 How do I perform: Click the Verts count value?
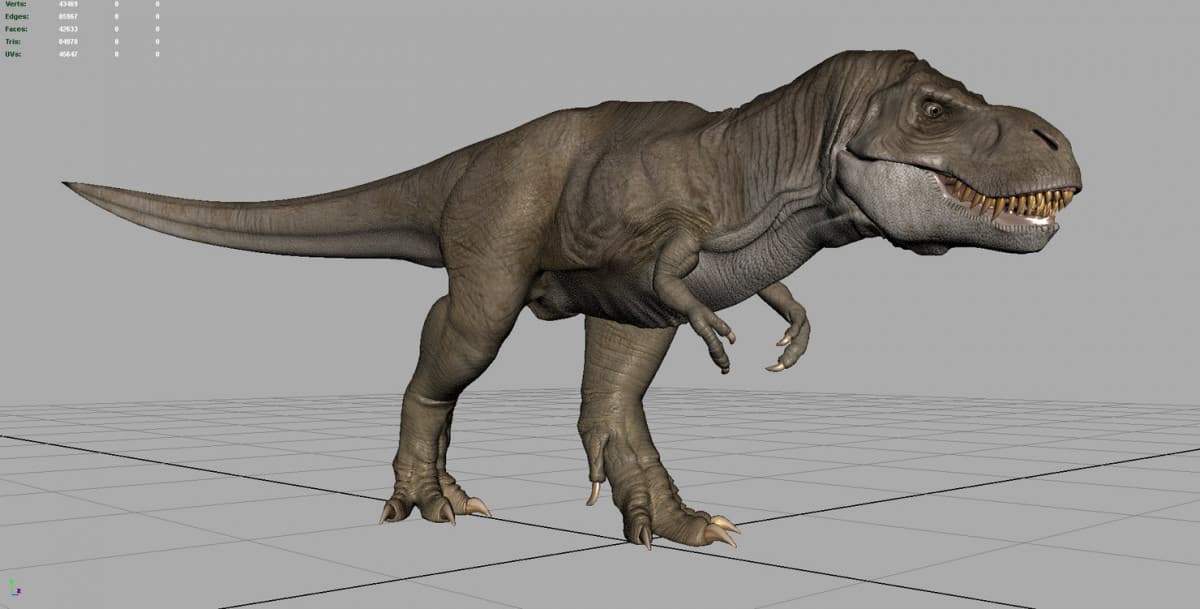click(69, 6)
